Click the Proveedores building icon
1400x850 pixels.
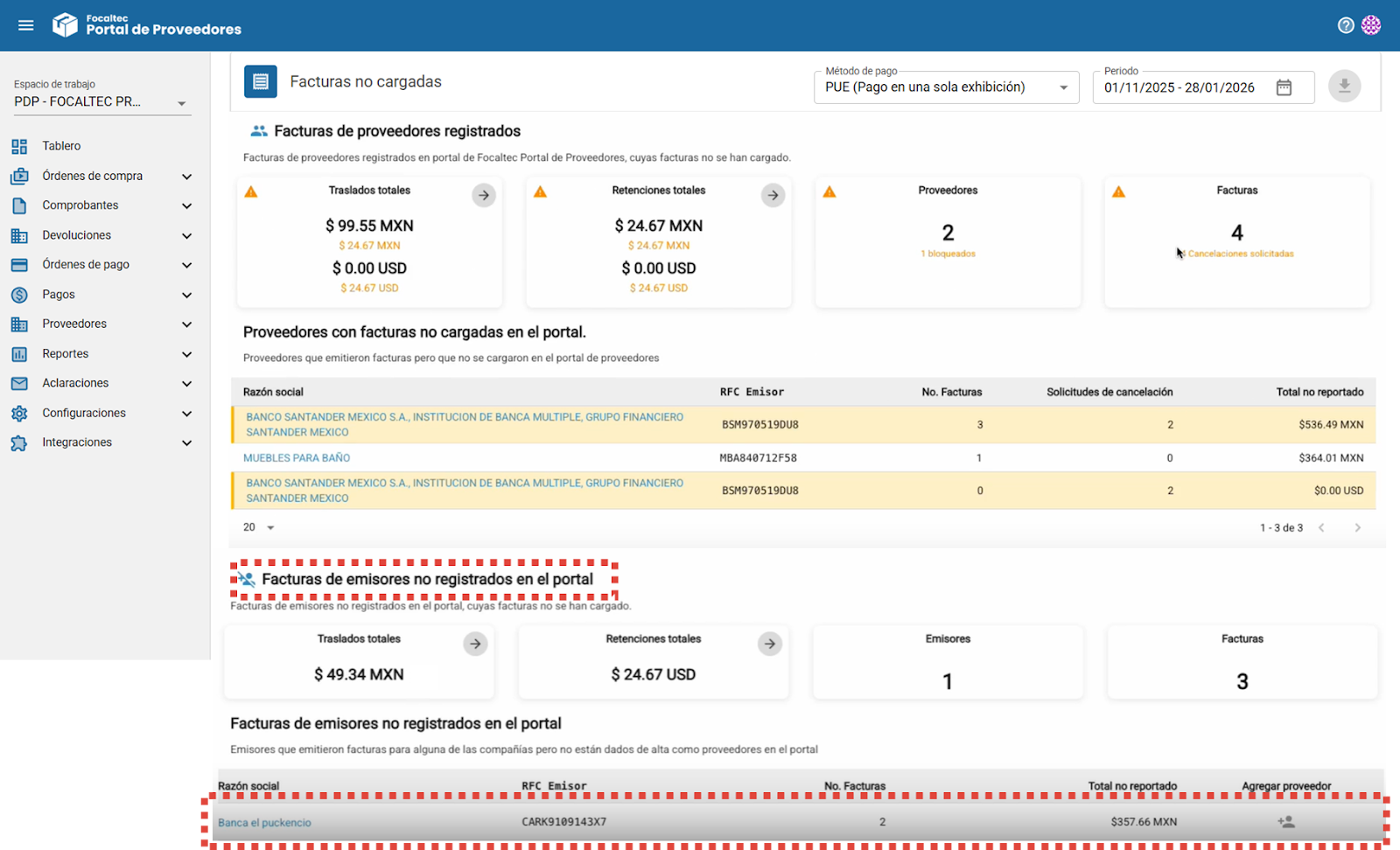(x=19, y=324)
